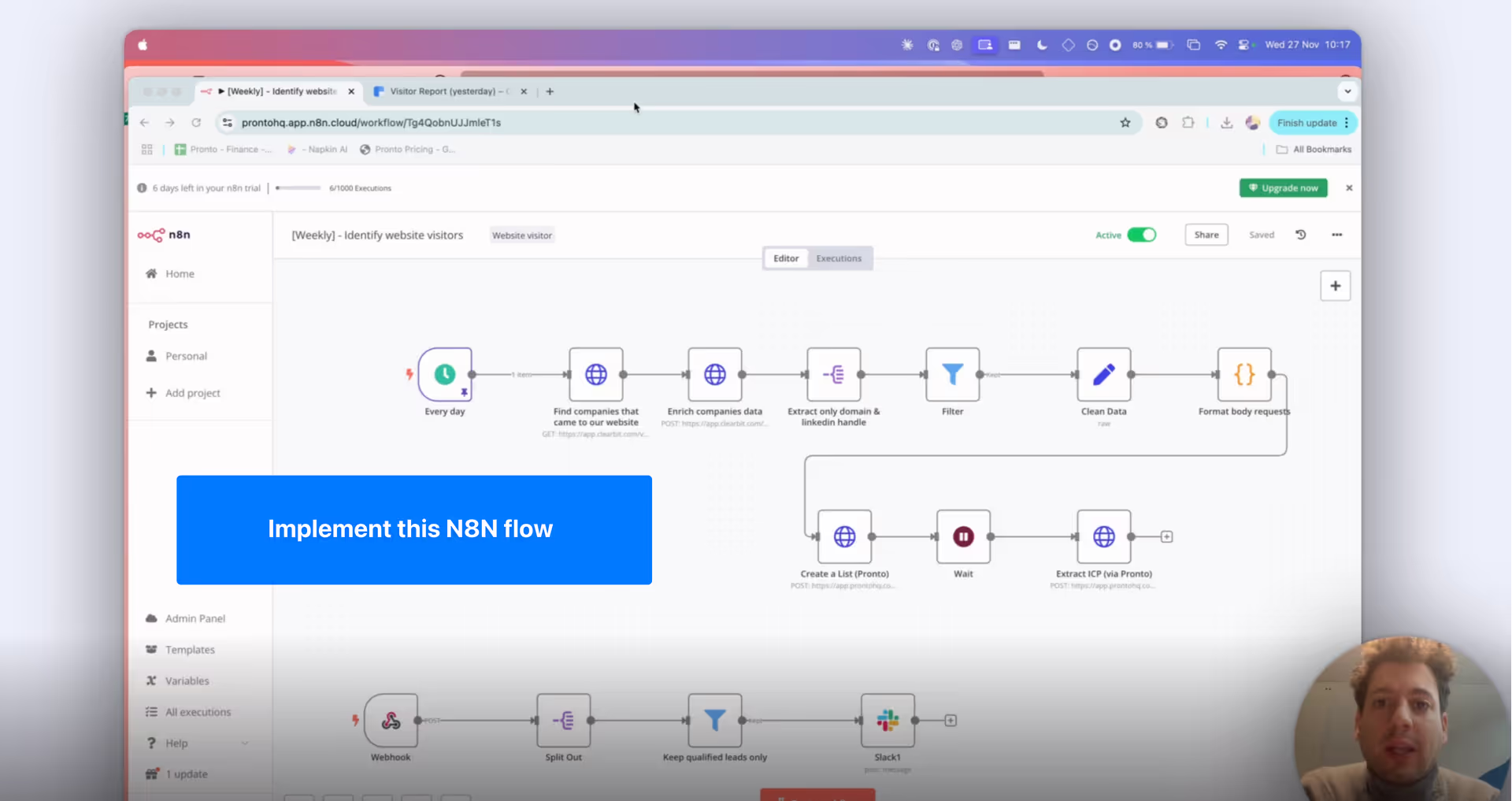Open a new browser tab
1512x801 pixels.
550,91
